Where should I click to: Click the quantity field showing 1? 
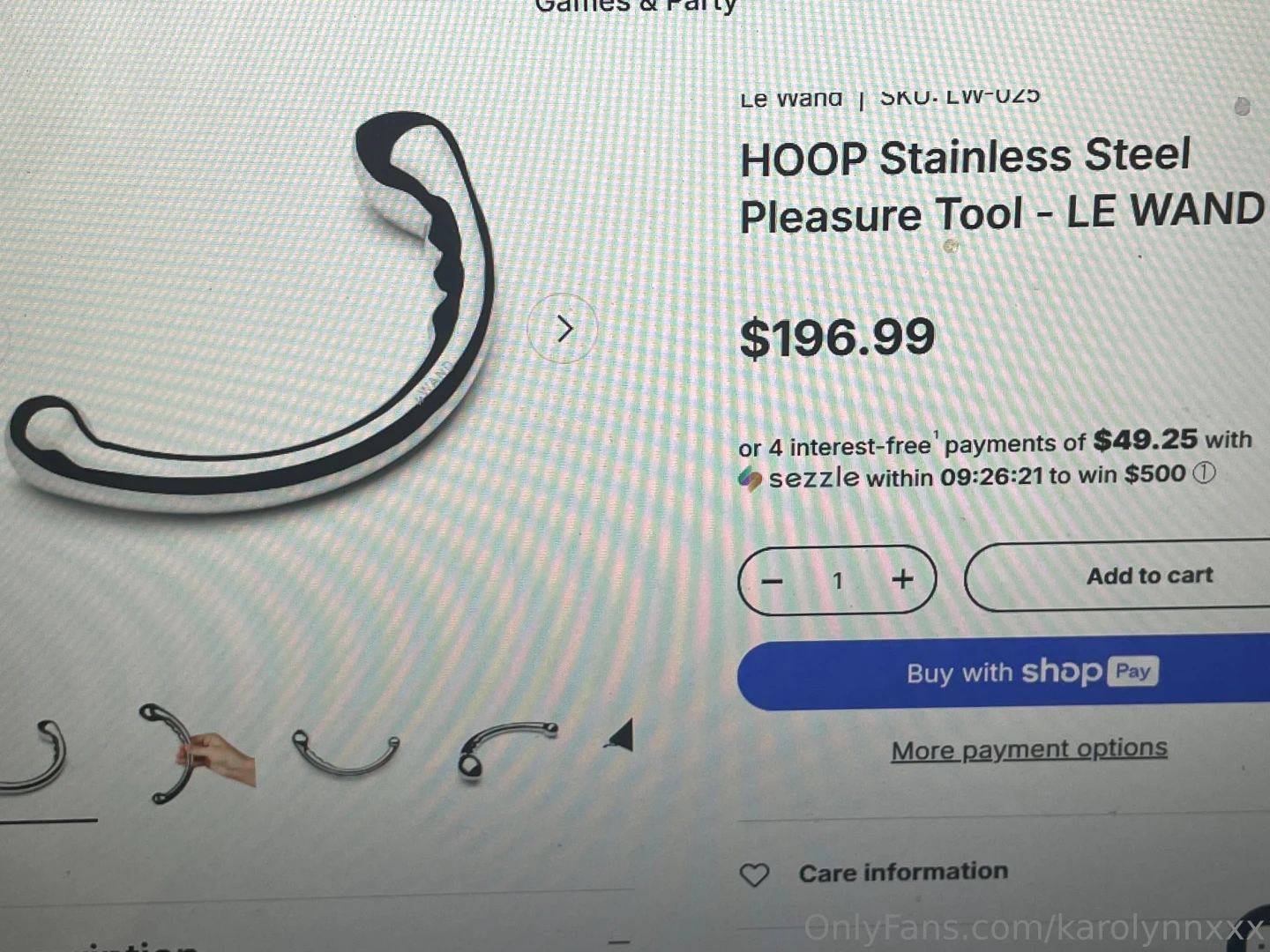838,580
